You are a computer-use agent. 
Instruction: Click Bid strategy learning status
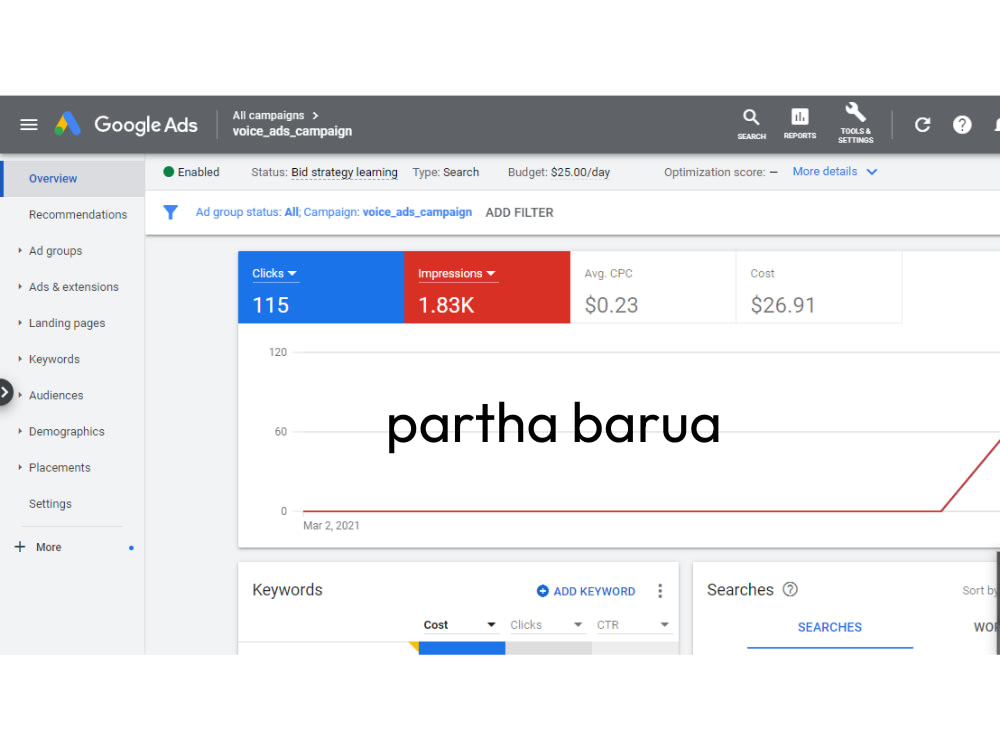click(x=344, y=172)
